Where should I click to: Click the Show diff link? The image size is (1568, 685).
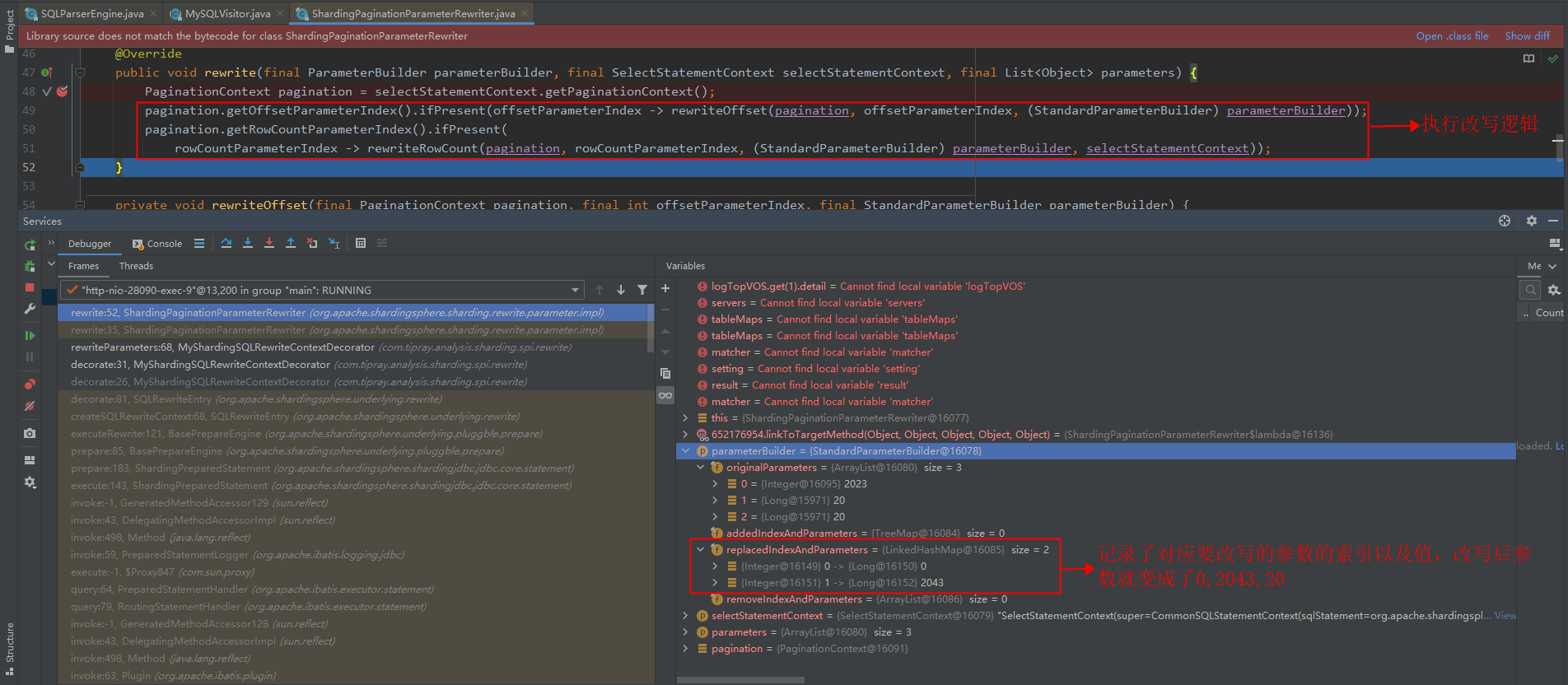pos(1527,36)
